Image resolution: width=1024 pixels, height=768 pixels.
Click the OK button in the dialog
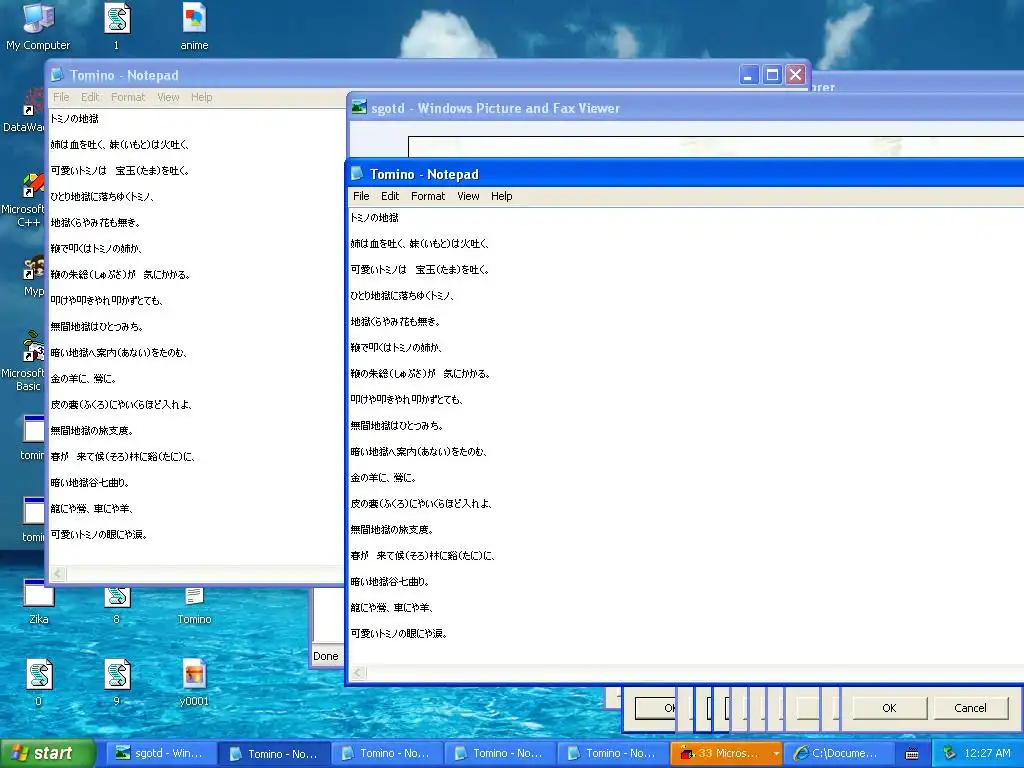coord(889,708)
